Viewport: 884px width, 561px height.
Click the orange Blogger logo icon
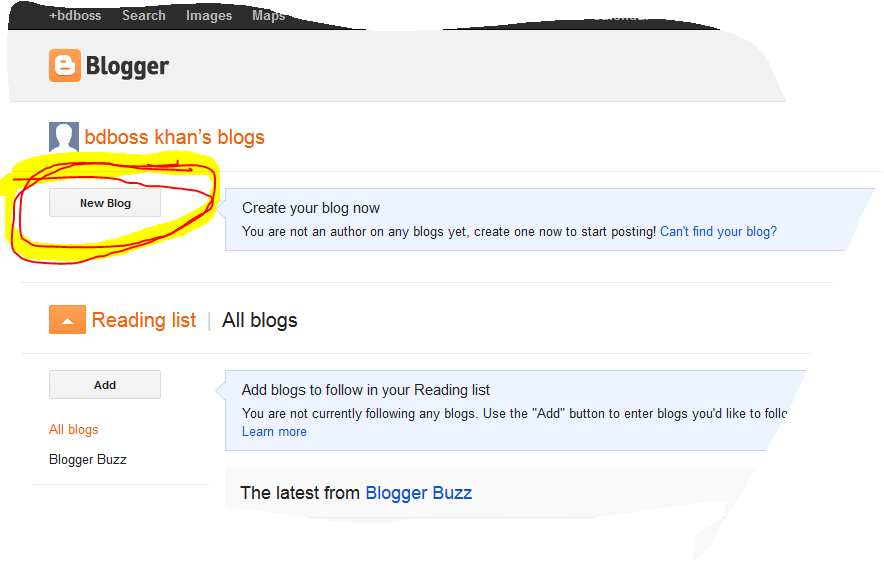click(64, 66)
